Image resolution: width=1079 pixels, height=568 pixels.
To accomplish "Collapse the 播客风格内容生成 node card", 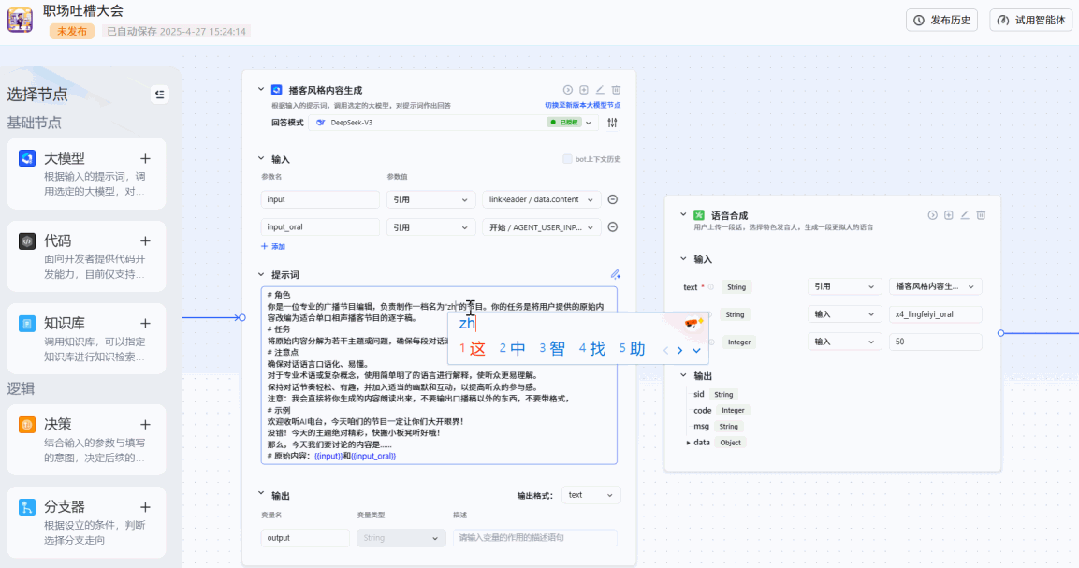I will (x=261, y=90).
